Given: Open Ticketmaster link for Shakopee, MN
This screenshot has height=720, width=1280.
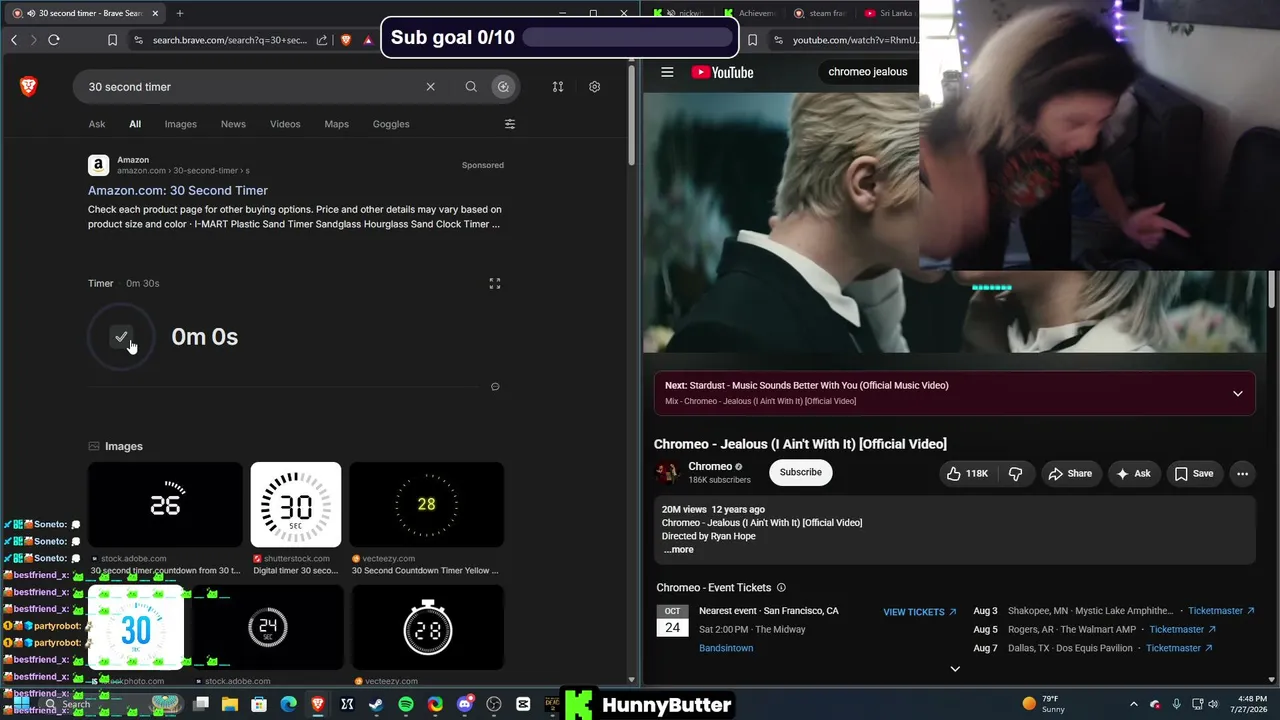Looking at the screenshot, I should pyautogui.click(x=1221, y=611).
